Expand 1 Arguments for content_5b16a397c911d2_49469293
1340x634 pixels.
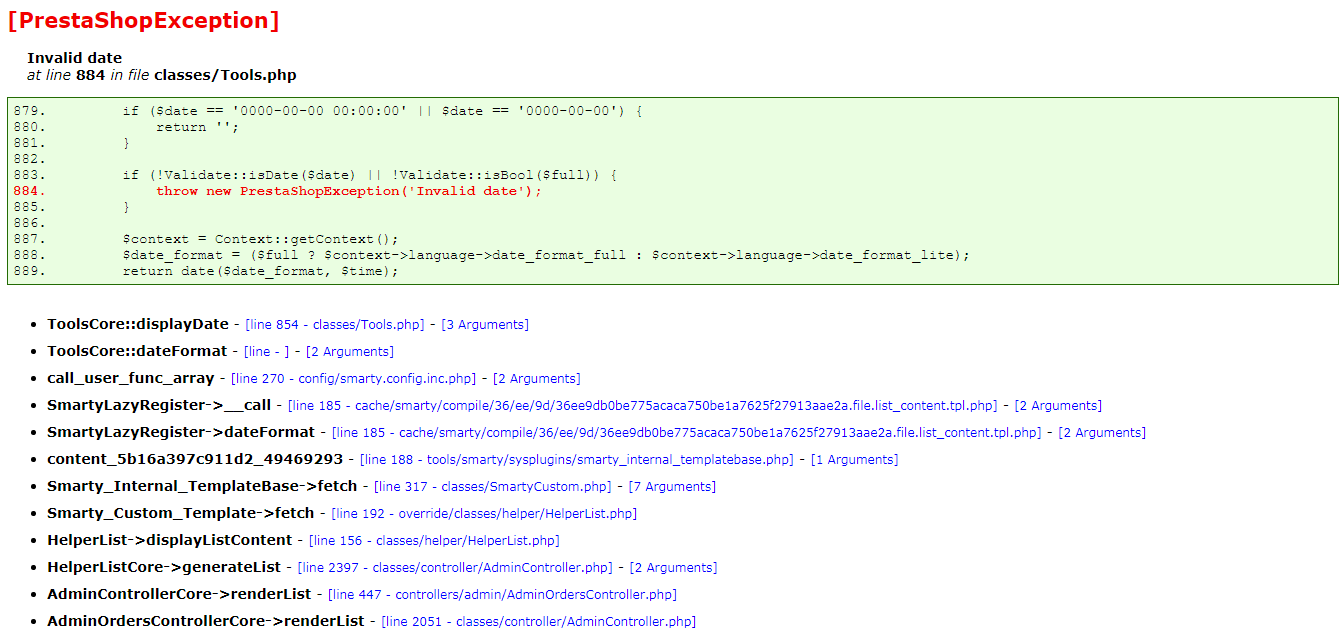(x=854, y=460)
